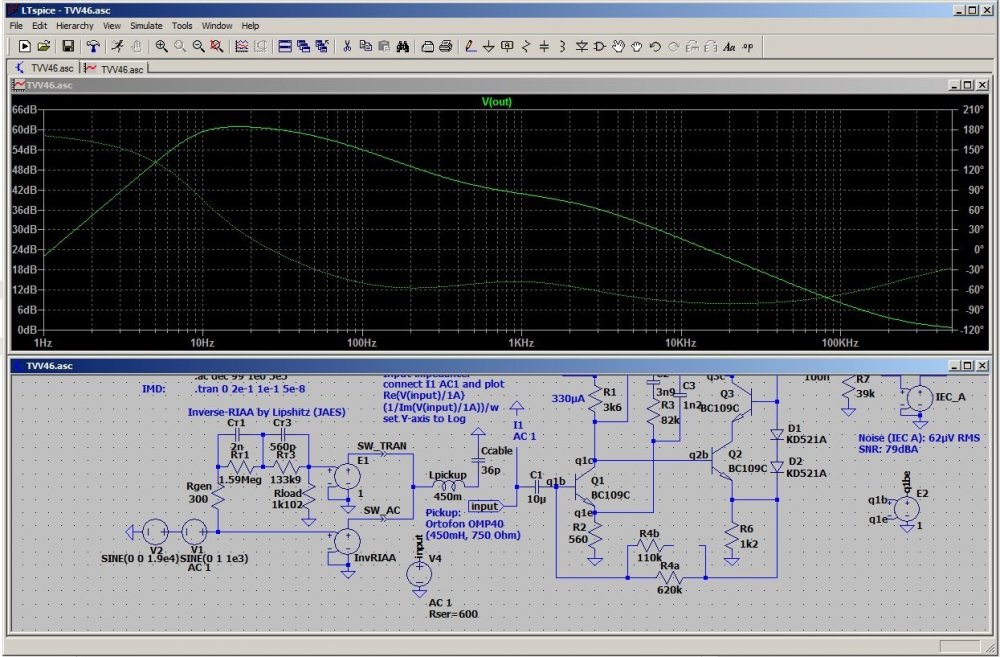The height and width of the screenshot is (657, 1000).
Task: Choose the Label Net tool
Action: pyautogui.click(x=507, y=46)
